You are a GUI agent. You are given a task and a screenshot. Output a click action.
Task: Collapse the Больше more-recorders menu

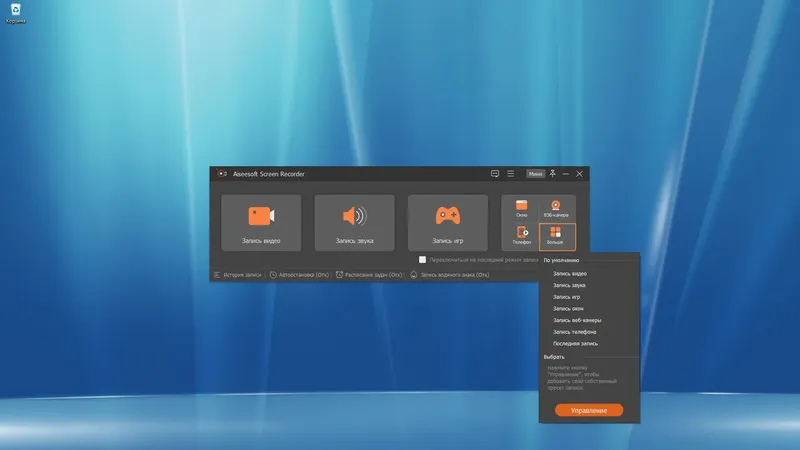[557, 237]
